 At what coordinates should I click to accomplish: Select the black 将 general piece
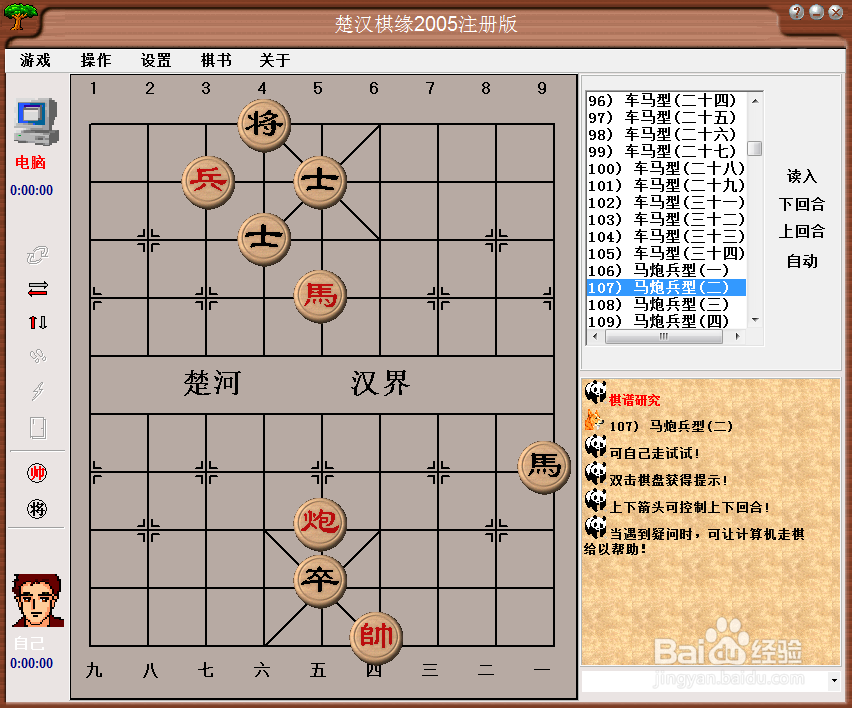click(264, 124)
